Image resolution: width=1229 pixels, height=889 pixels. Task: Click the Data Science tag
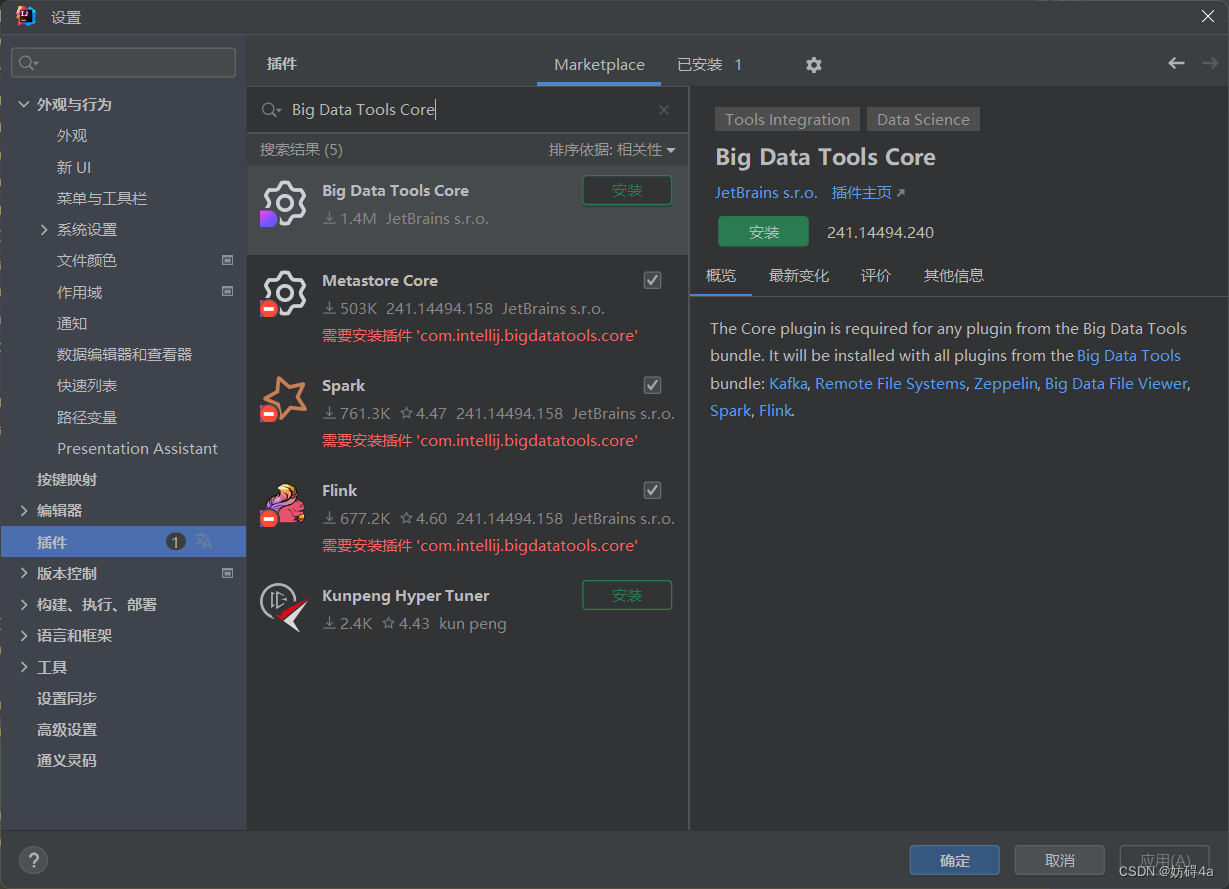923,120
